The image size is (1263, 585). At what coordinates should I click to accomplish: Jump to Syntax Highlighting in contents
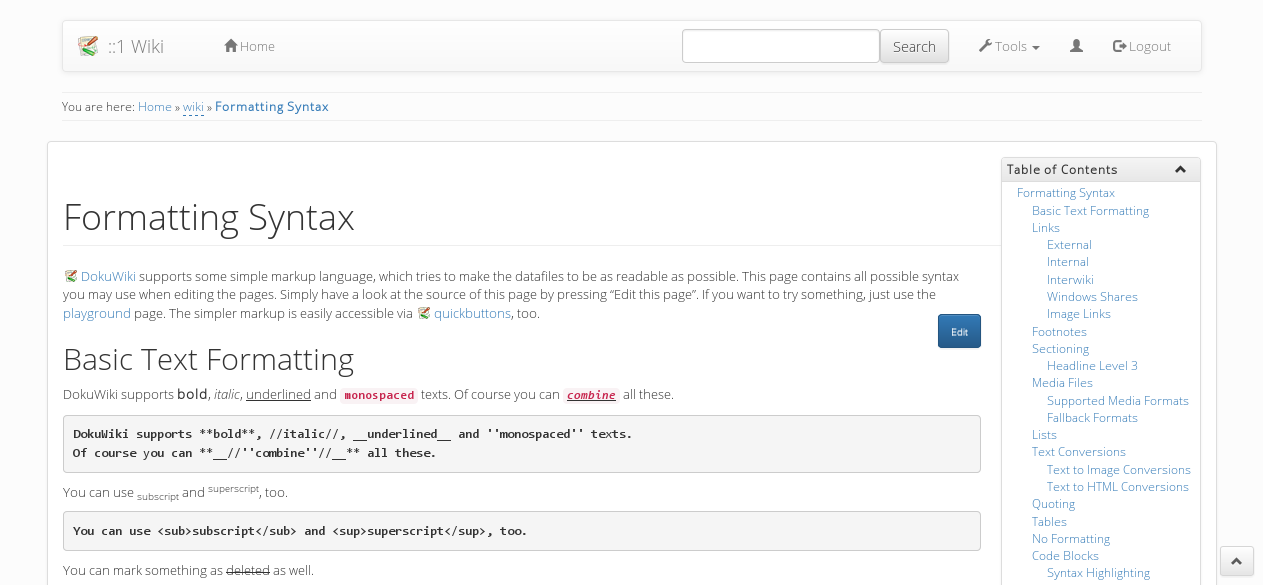pos(1098,573)
